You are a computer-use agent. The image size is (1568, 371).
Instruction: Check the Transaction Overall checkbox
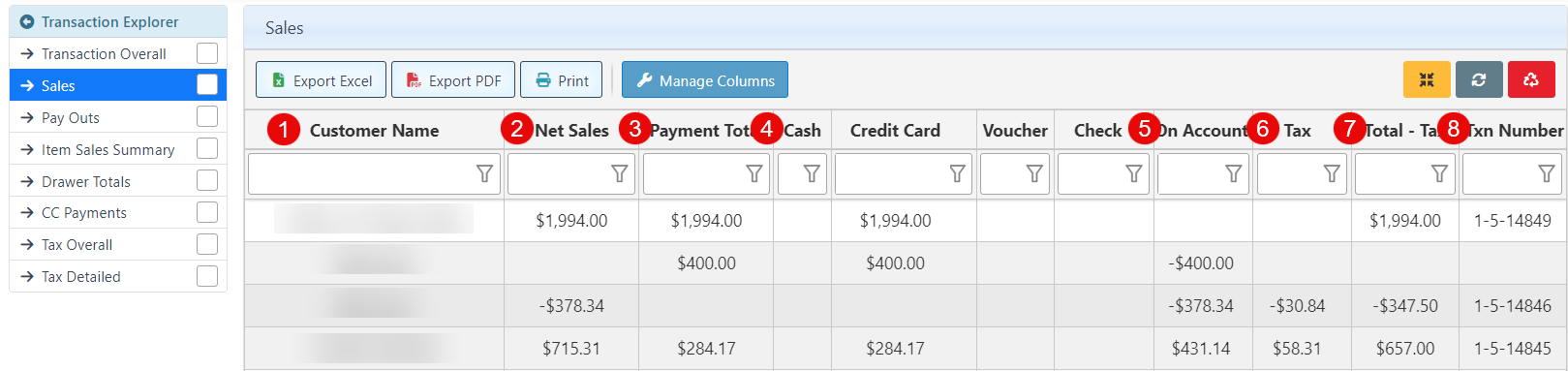pos(207,53)
